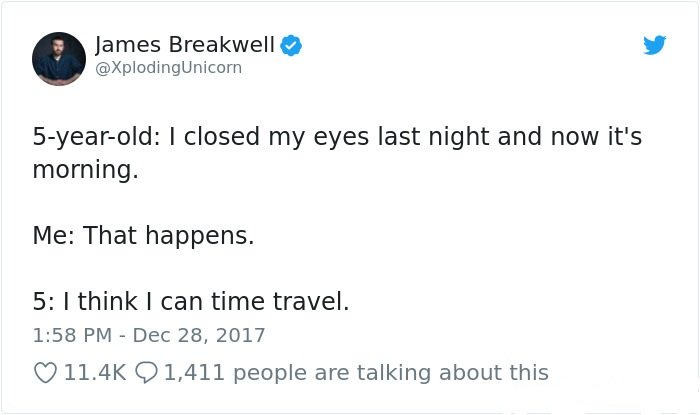
Task: Click the 11.4K likes count
Action: (x=96, y=373)
